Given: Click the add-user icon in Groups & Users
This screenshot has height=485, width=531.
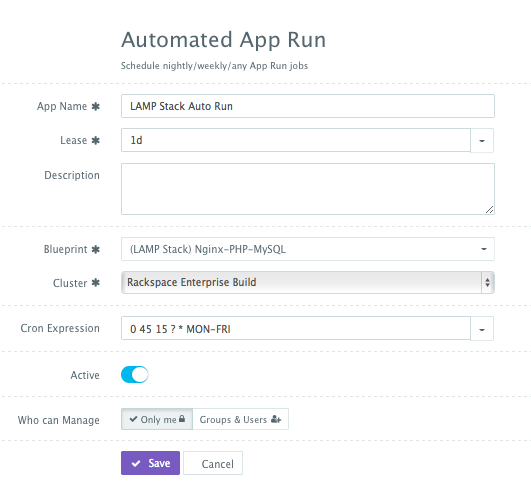Looking at the screenshot, I should (276, 419).
